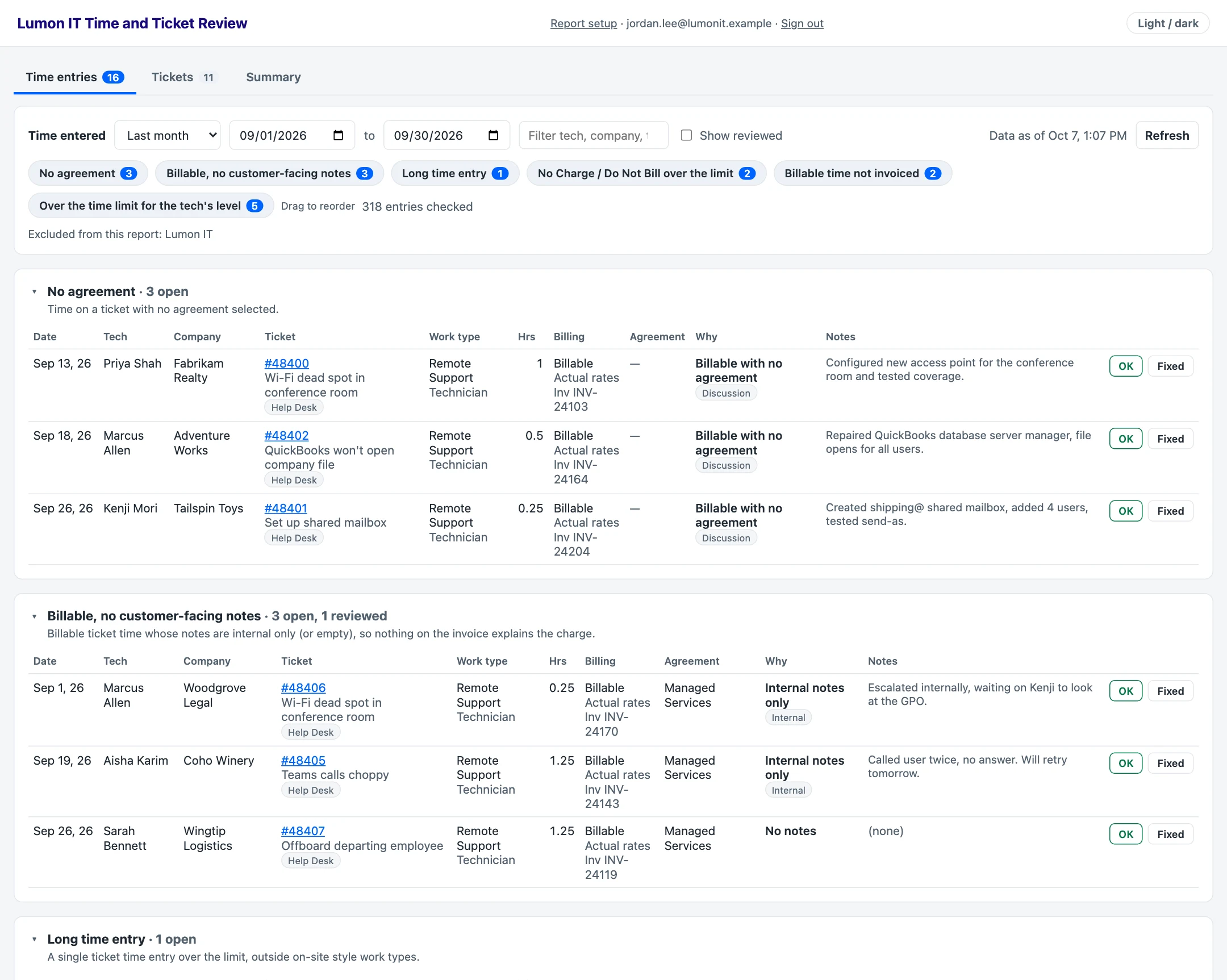
Task: Filter by Long time entry chip
Action: pyautogui.click(x=454, y=174)
